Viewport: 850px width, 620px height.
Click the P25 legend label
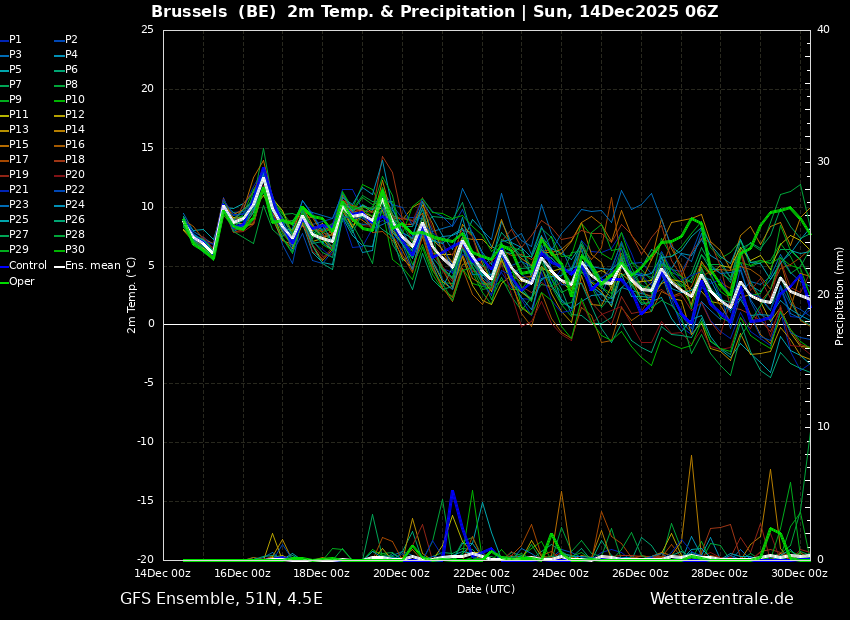[18, 219]
